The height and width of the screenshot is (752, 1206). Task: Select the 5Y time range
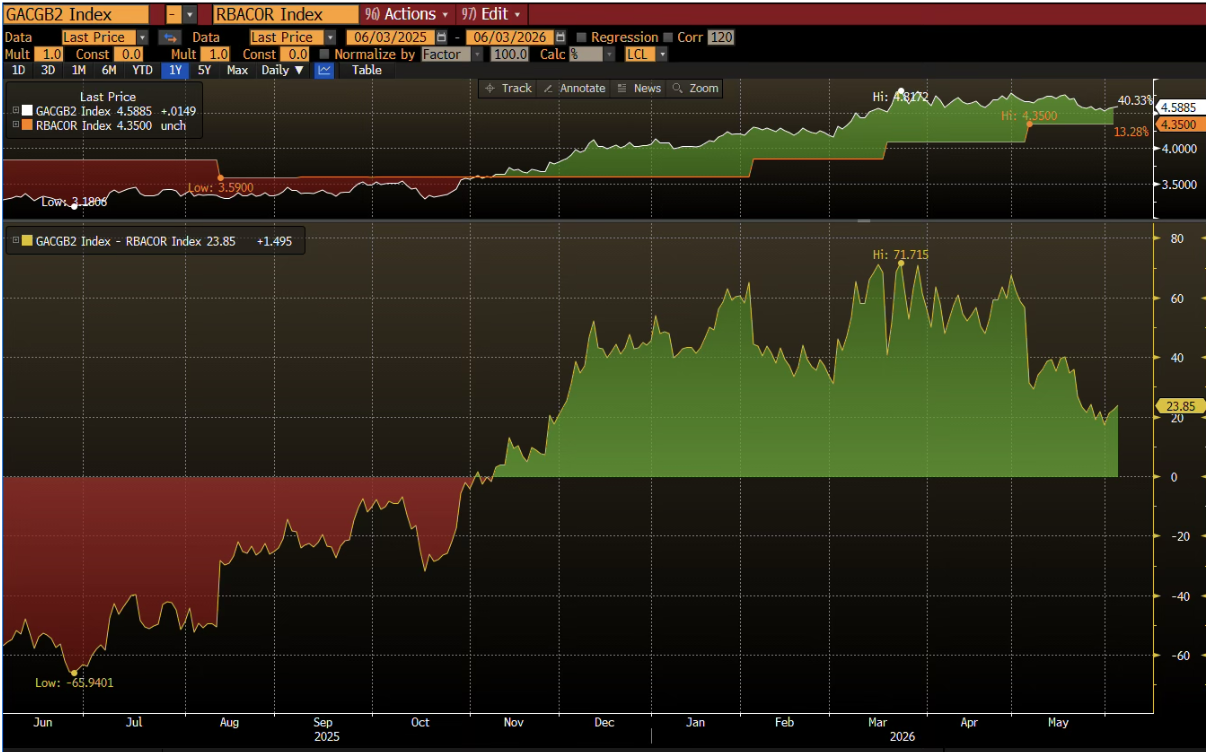(x=204, y=70)
